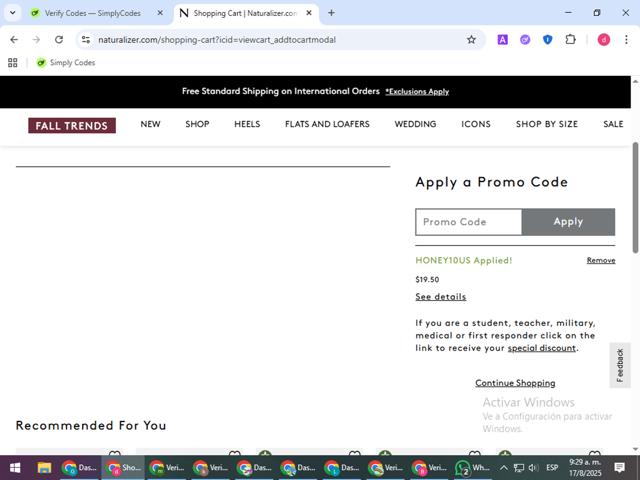Open site information icon in address bar
The width and height of the screenshot is (640, 480).
pos(86,40)
